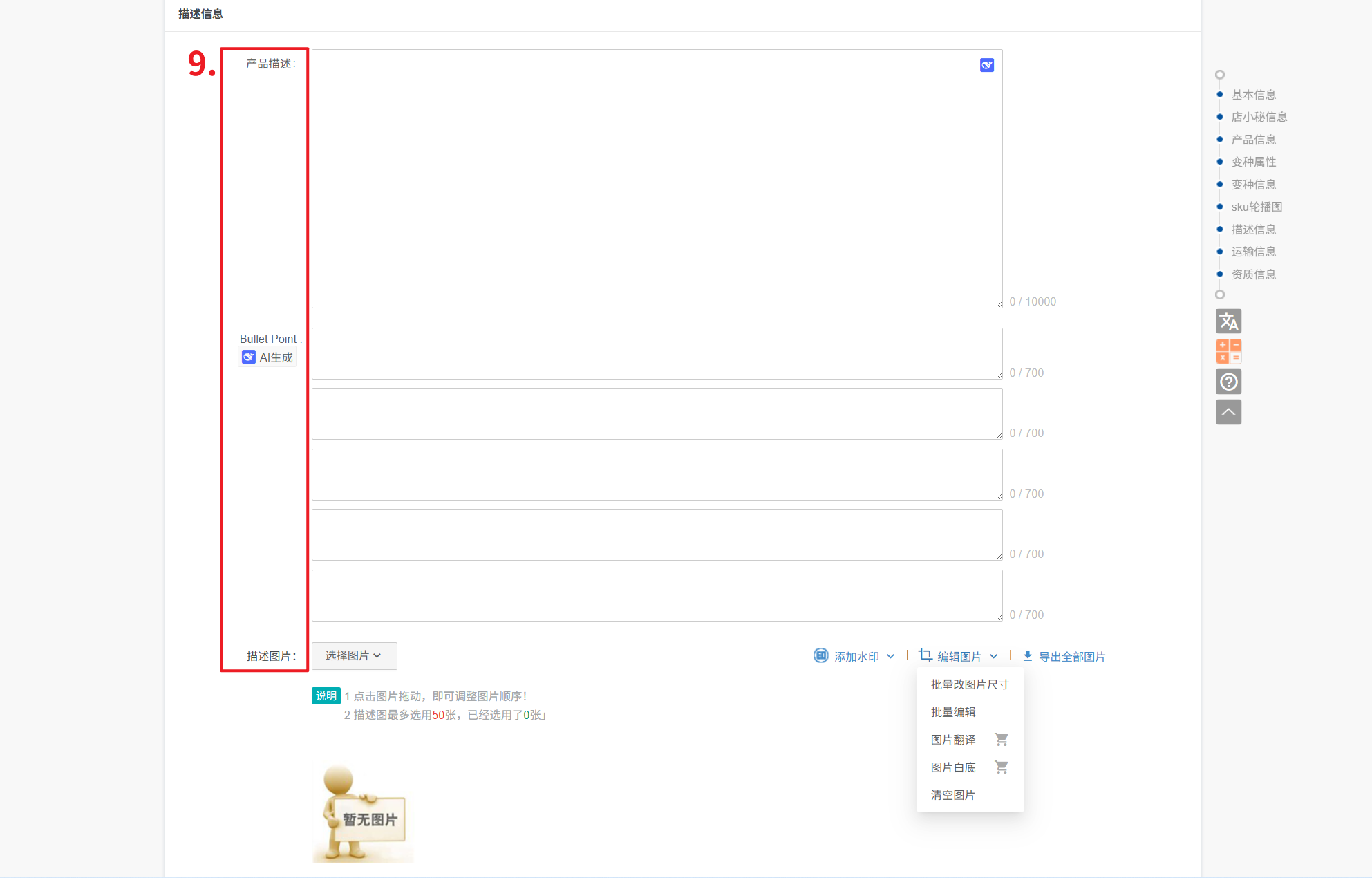
Task: Open the 添加水印 dropdown arrow
Action: click(x=890, y=657)
